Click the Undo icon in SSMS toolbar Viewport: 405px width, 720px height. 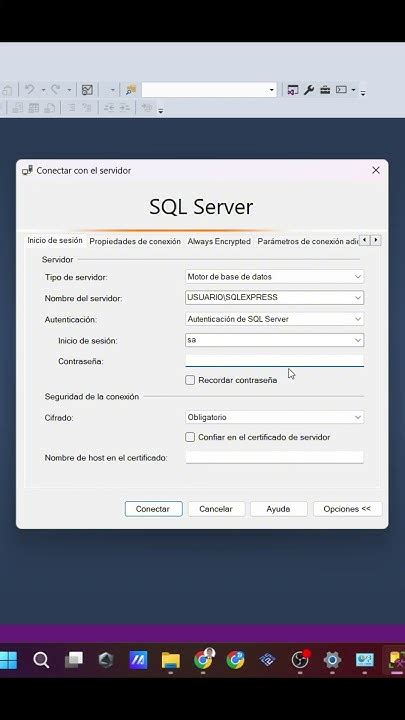coord(30,90)
